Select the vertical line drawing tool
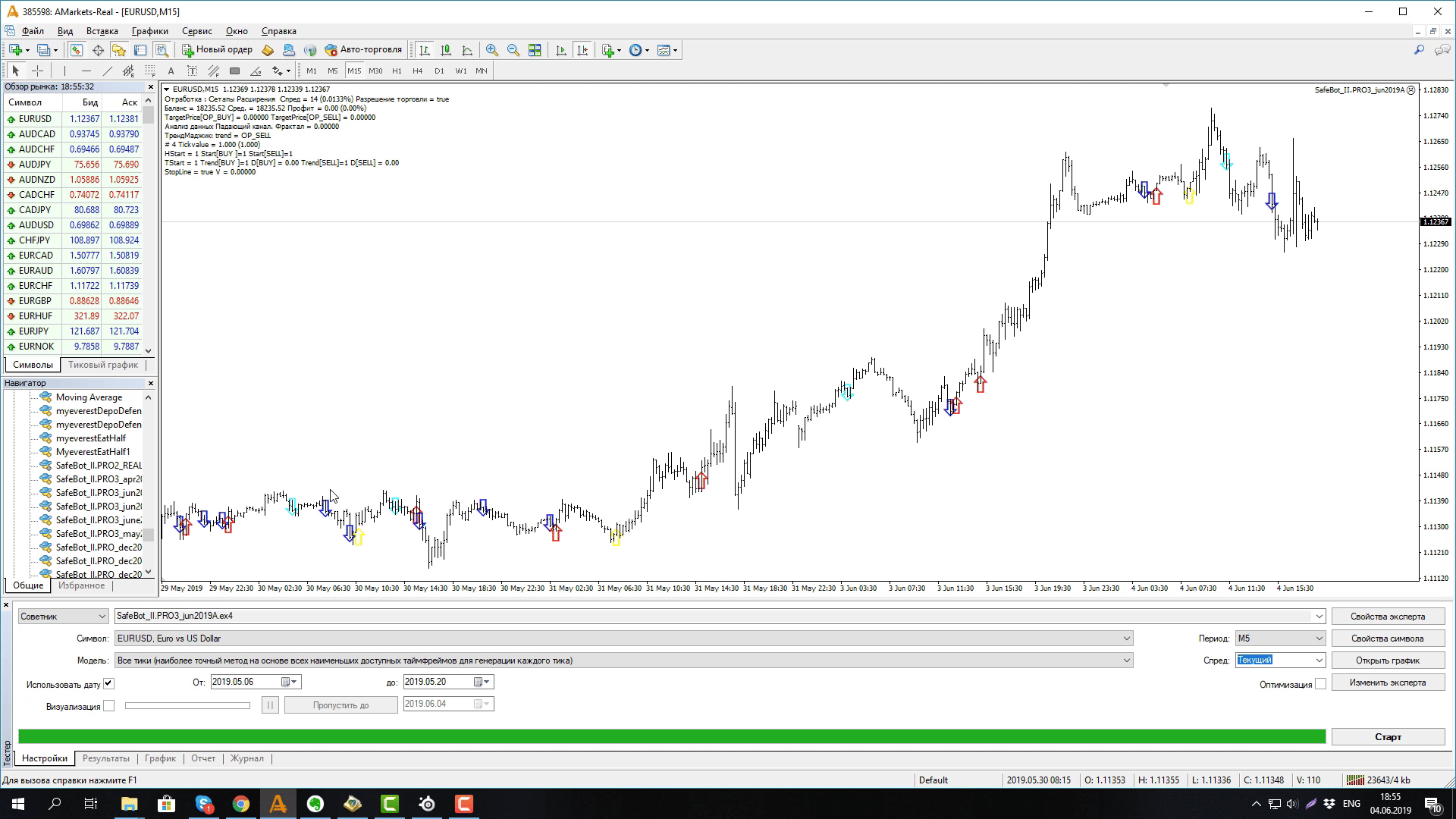1456x819 pixels. click(65, 71)
